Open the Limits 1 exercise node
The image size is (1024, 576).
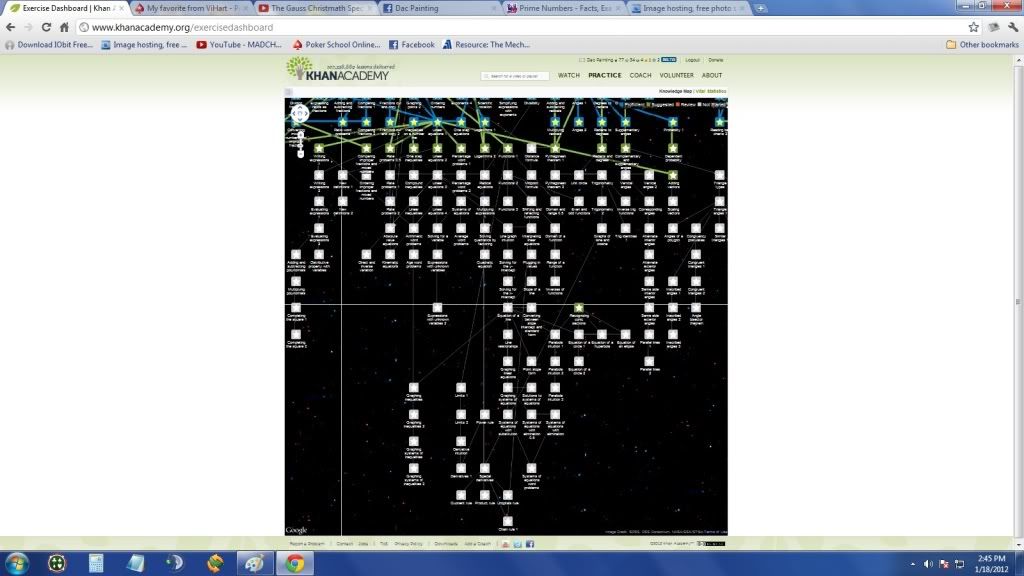pyautogui.click(x=460, y=386)
